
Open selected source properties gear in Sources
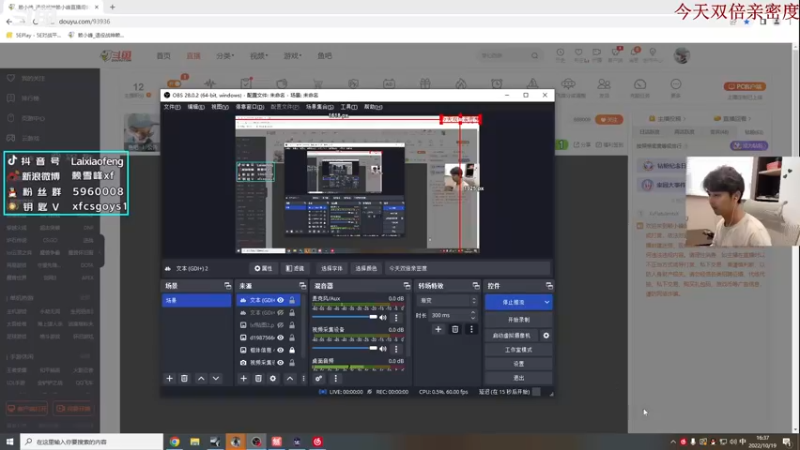(x=273, y=379)
